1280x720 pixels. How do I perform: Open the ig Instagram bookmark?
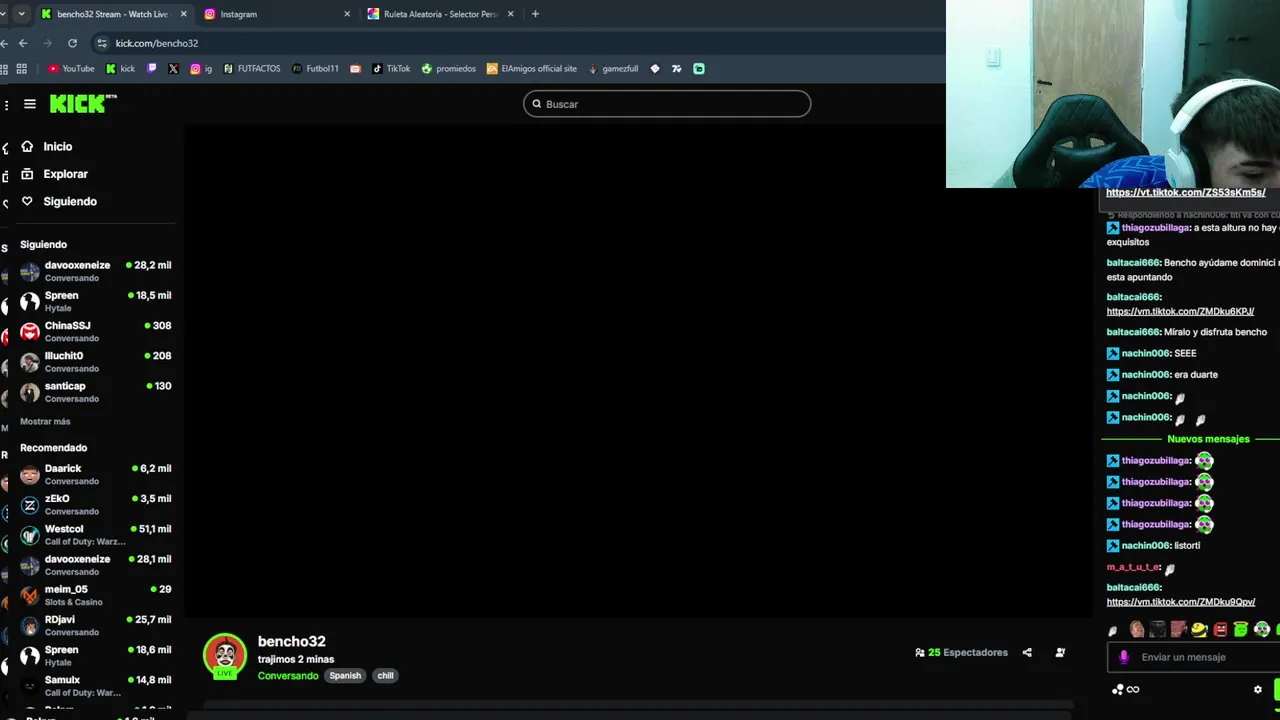point(201,69)
